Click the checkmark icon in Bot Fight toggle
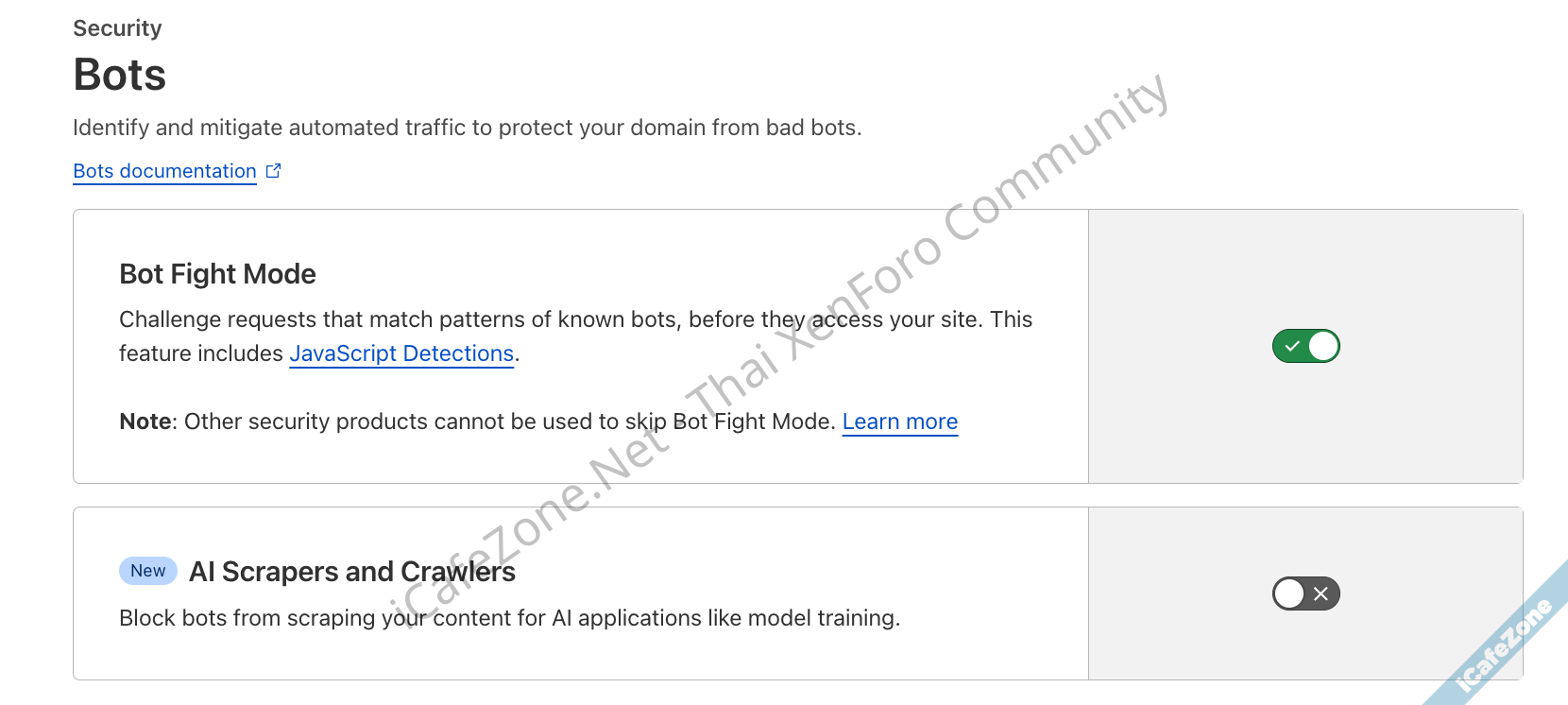 tap(1292, 346)
